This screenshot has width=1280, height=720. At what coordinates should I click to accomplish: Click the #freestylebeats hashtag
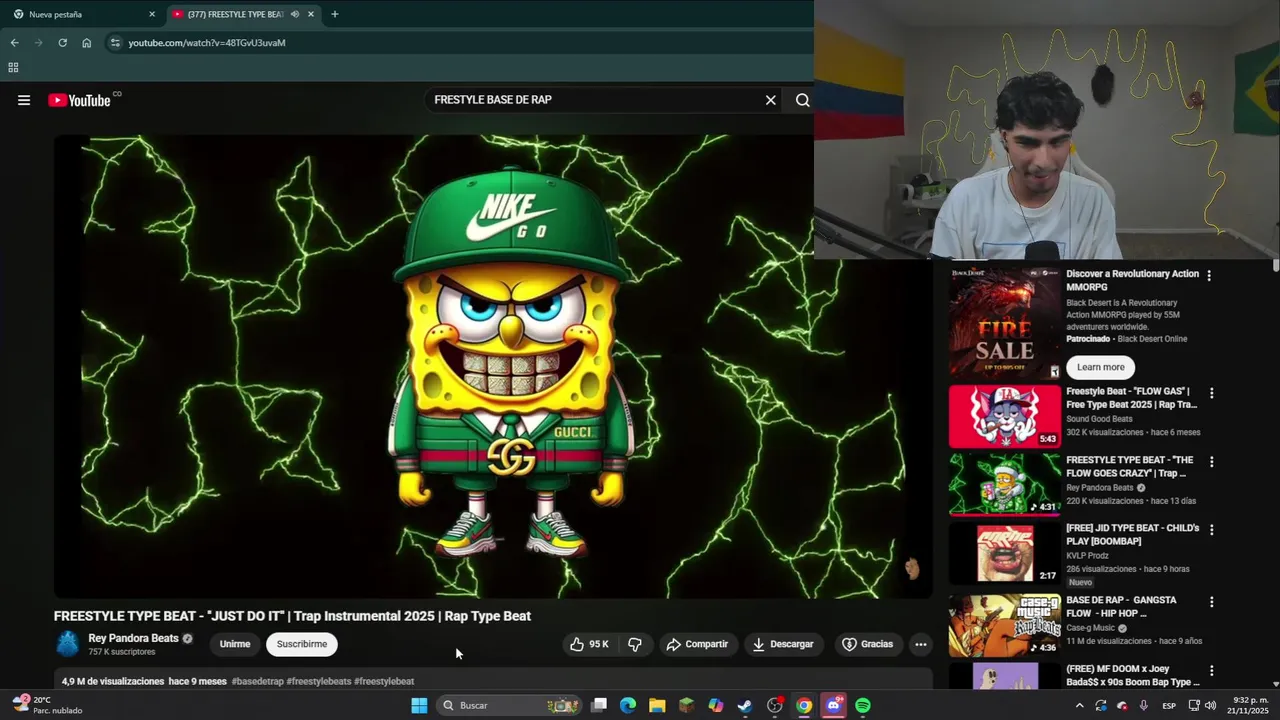[x=319, y=681]
